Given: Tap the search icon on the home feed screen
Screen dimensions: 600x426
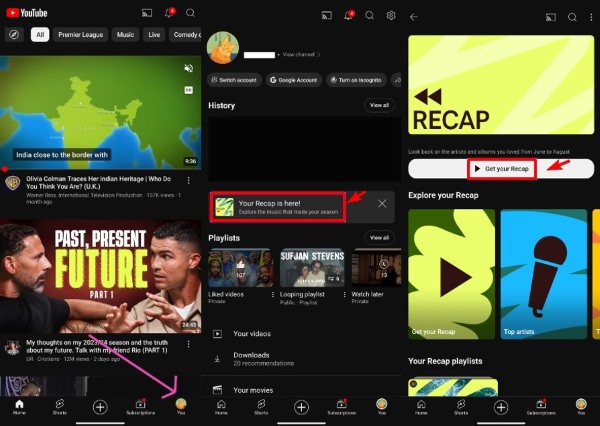Looking at the screenshot, I should [x=190, y=13].
